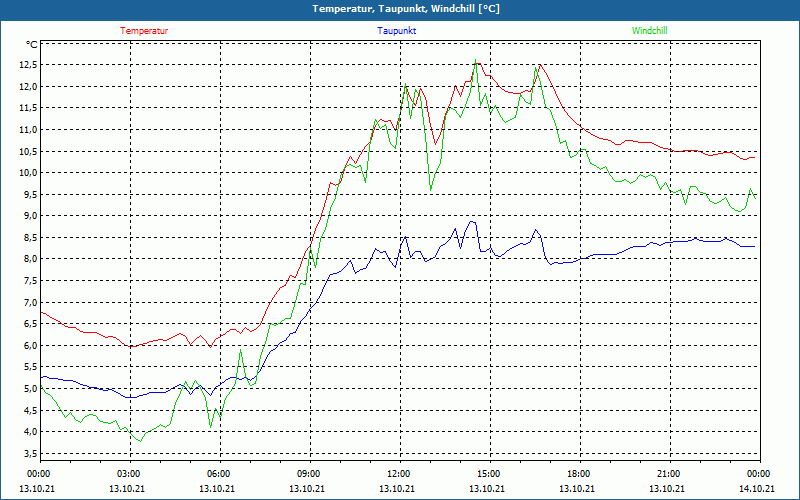Select the 03:00 time axis marker
This screenshot has width=800, height=500.
(x=128, y=474)
